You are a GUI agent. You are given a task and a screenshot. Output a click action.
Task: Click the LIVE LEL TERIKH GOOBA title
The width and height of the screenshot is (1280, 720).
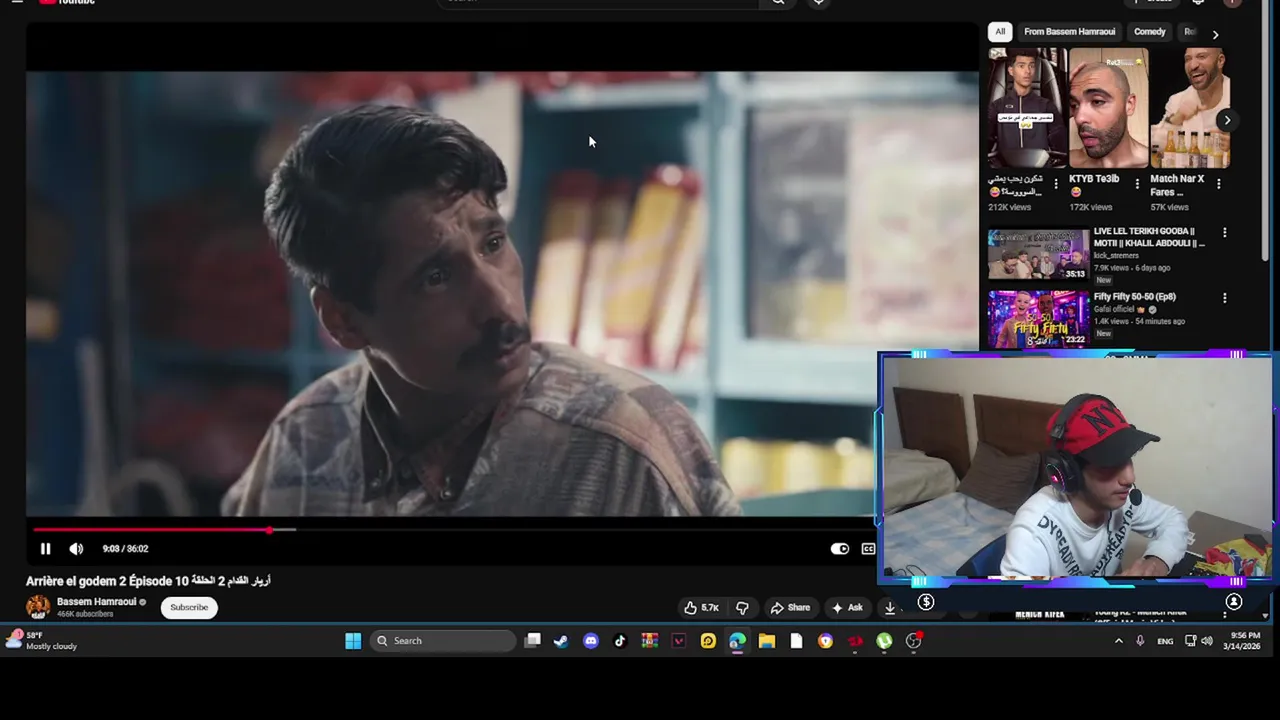tap(1148, 237)
